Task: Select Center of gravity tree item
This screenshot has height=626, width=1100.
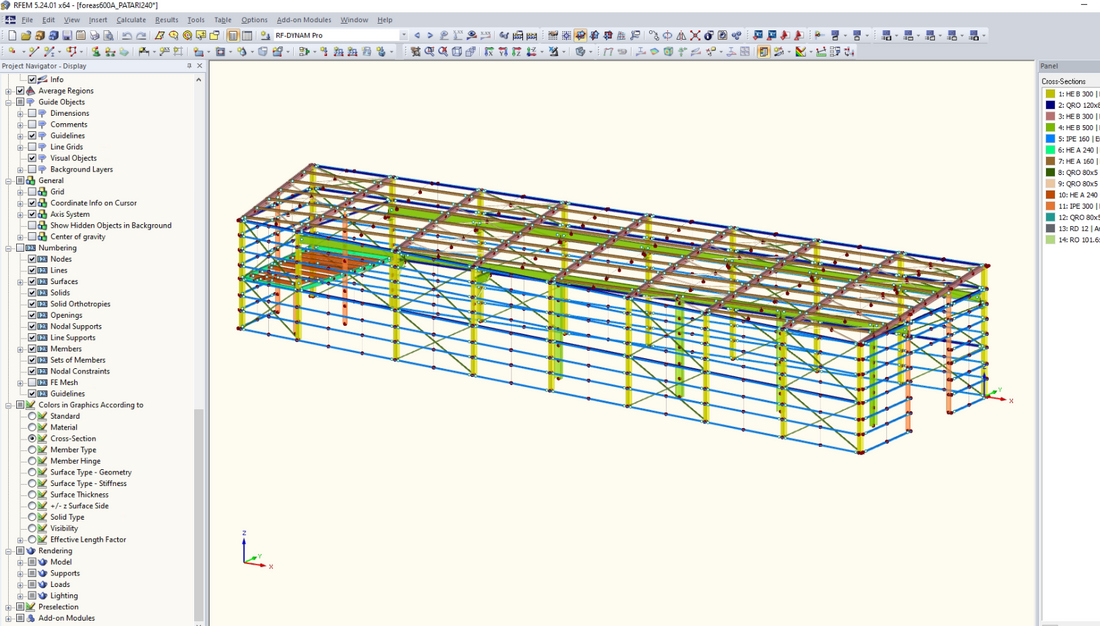Action: click(78, 237)
